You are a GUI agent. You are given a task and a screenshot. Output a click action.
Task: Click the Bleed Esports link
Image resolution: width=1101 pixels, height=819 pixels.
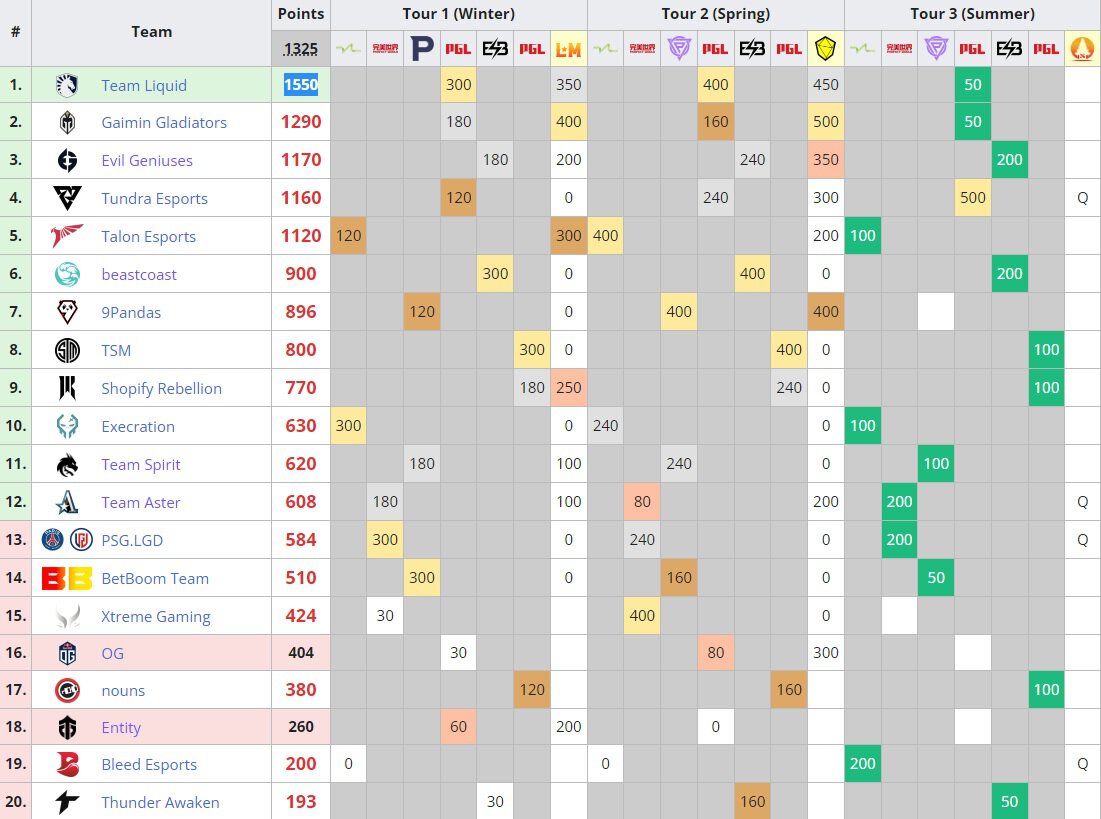click(x=149, y=764)
